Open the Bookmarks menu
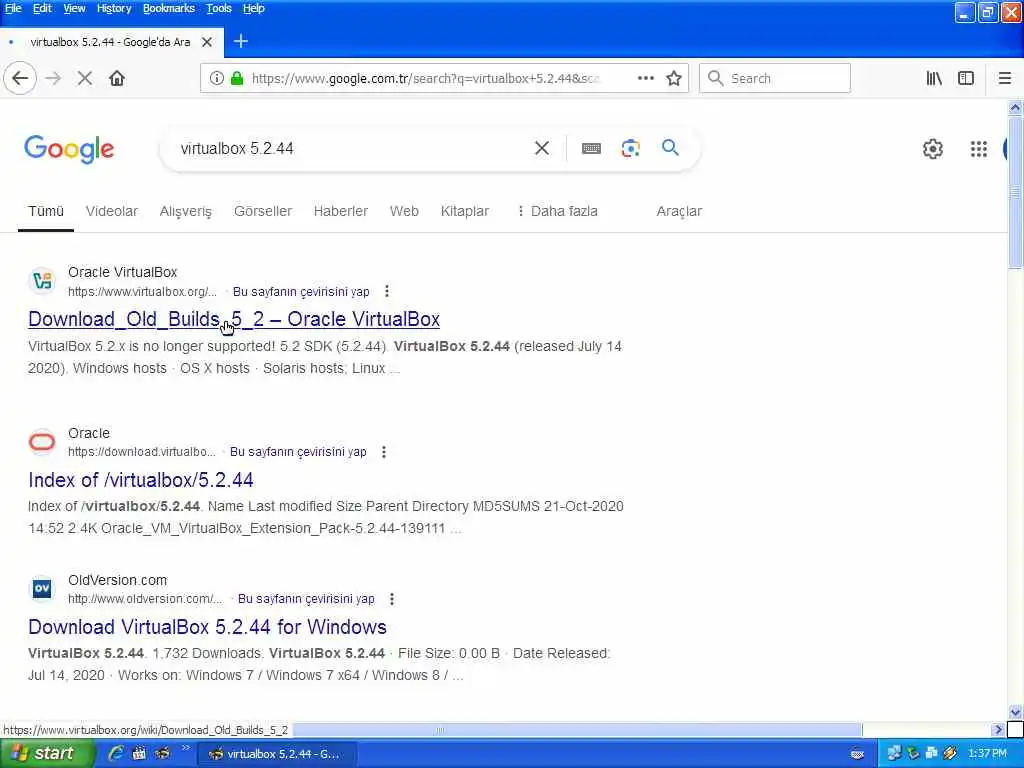The height and width of the screenshot is (768, 1024). pyautogui.click(x=168, y=8)
